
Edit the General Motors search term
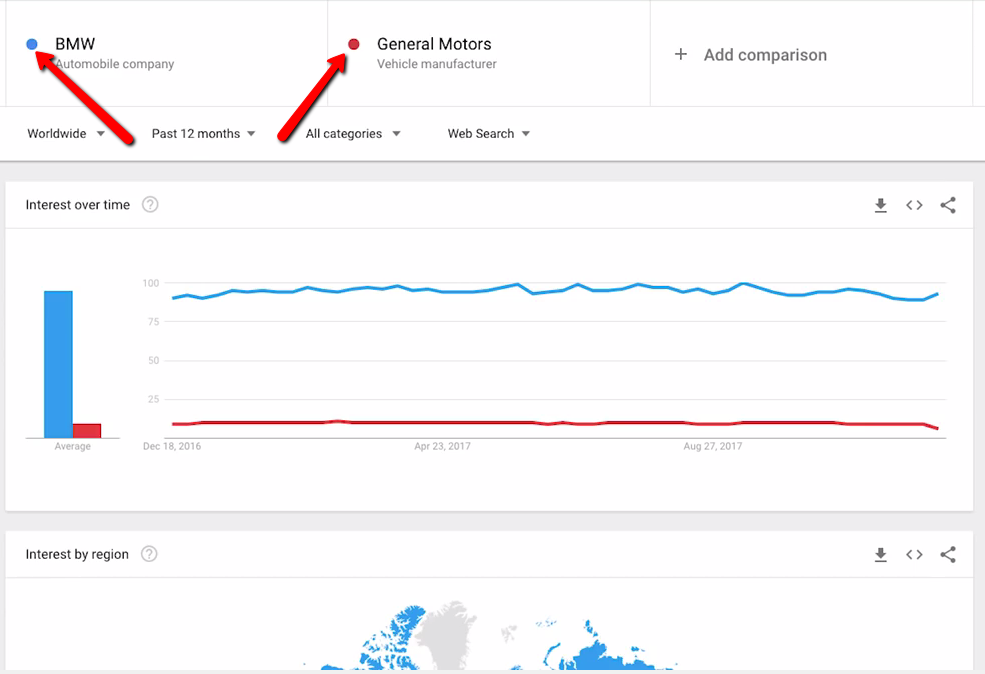[x=434, y=44]
